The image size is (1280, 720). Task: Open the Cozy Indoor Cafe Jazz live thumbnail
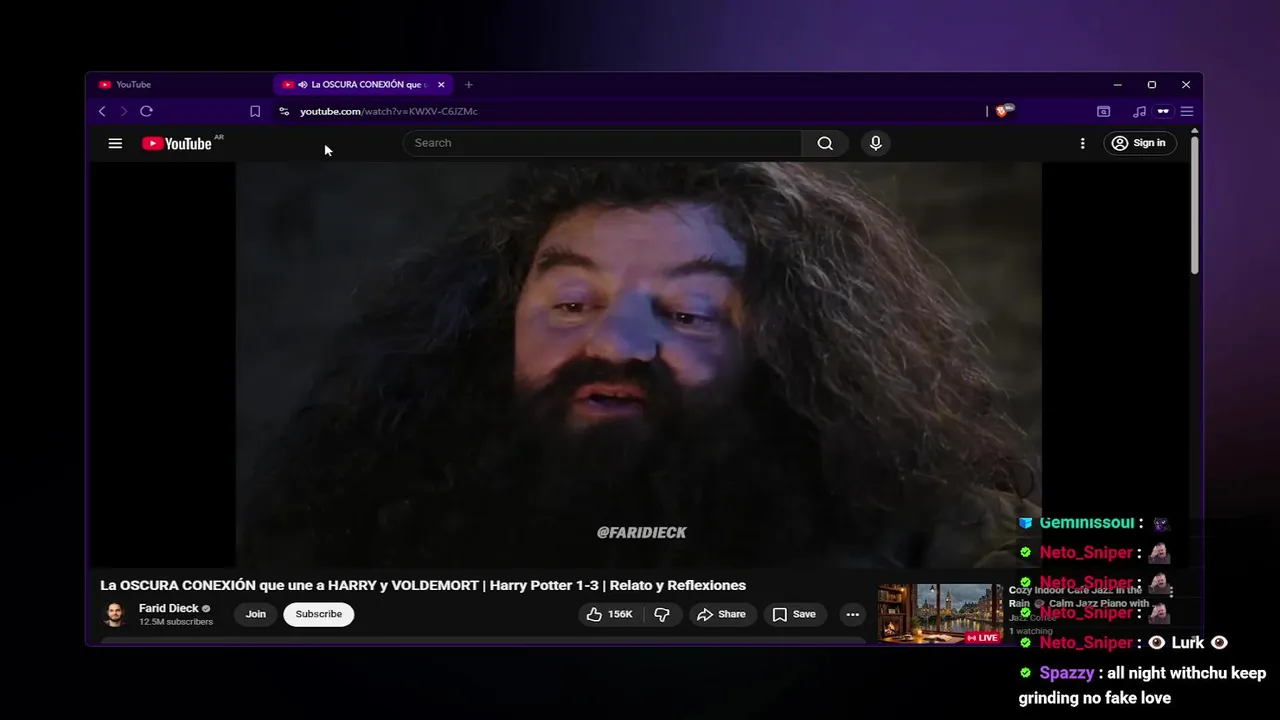tap(940, 613)
